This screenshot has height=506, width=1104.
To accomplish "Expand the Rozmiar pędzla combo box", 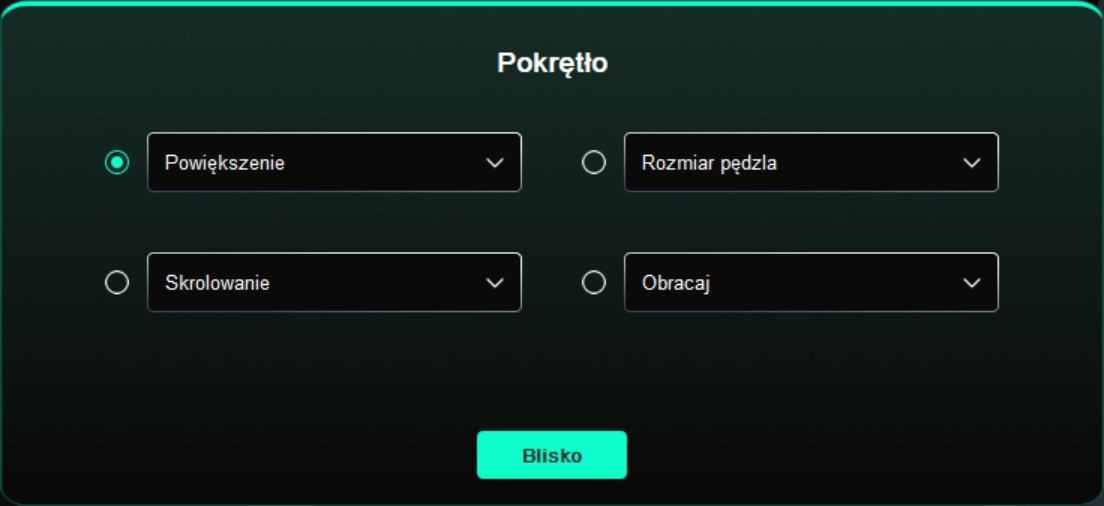I will click(x=811, y=162).
